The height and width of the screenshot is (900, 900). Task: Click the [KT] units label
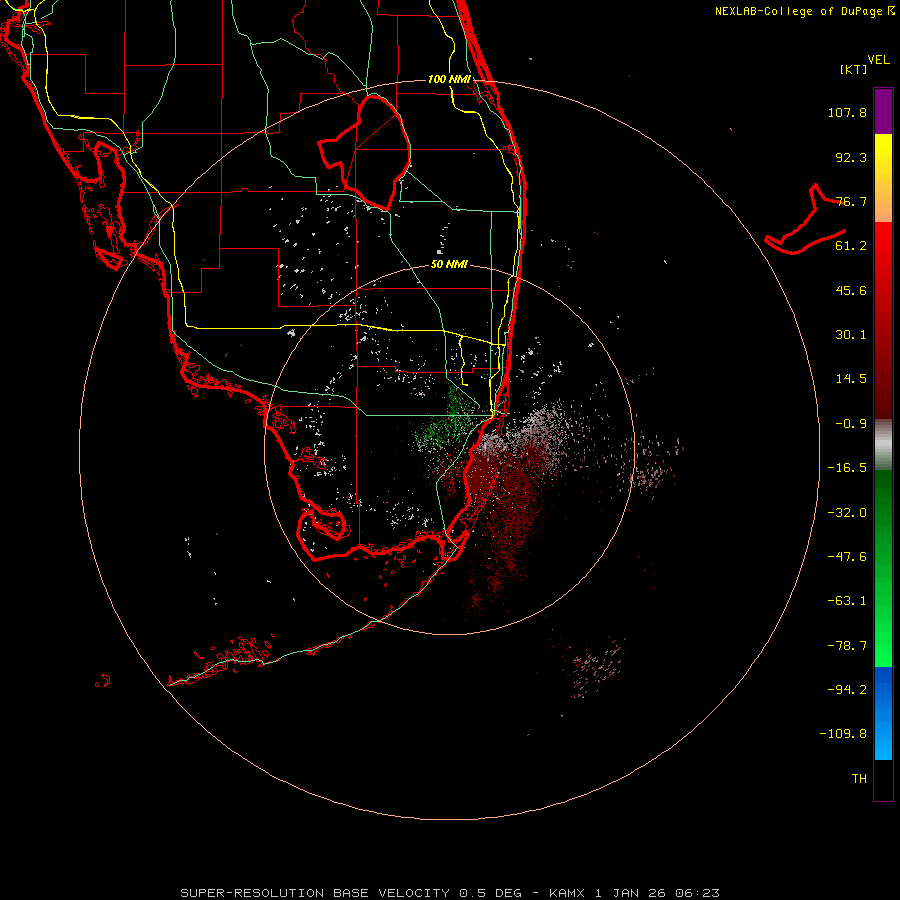coord(854,69)
